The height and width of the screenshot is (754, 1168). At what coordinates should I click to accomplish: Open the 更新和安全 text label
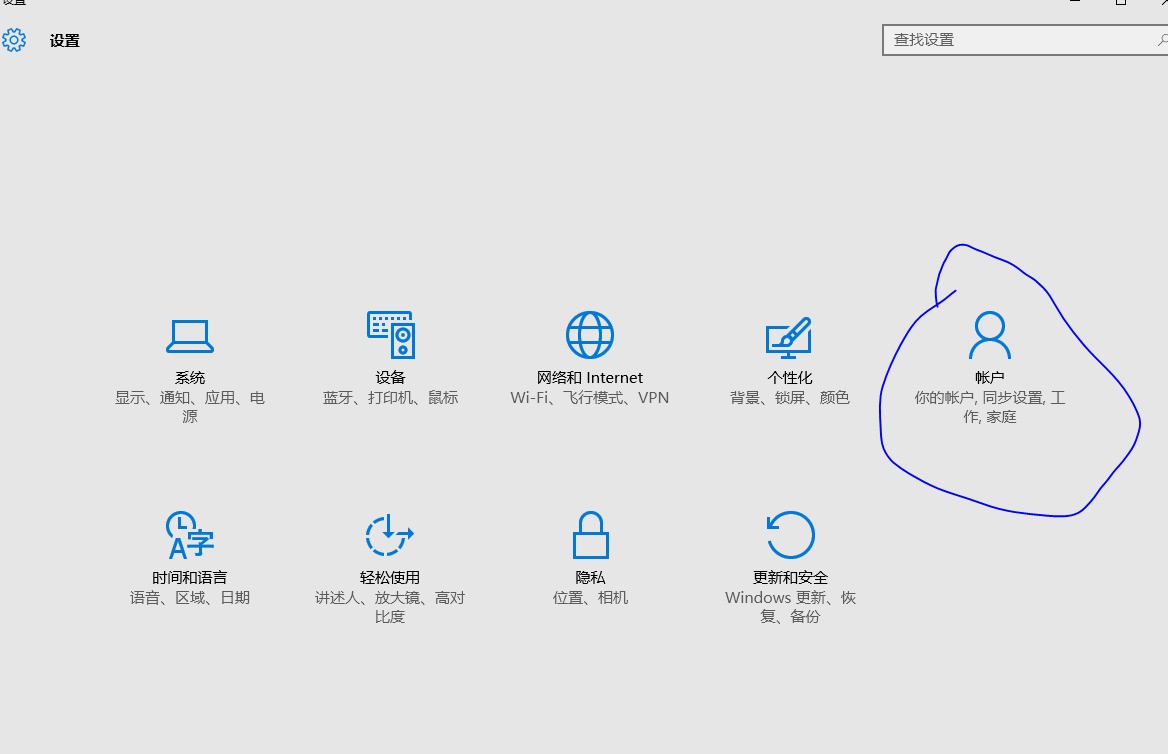[790, 578]
